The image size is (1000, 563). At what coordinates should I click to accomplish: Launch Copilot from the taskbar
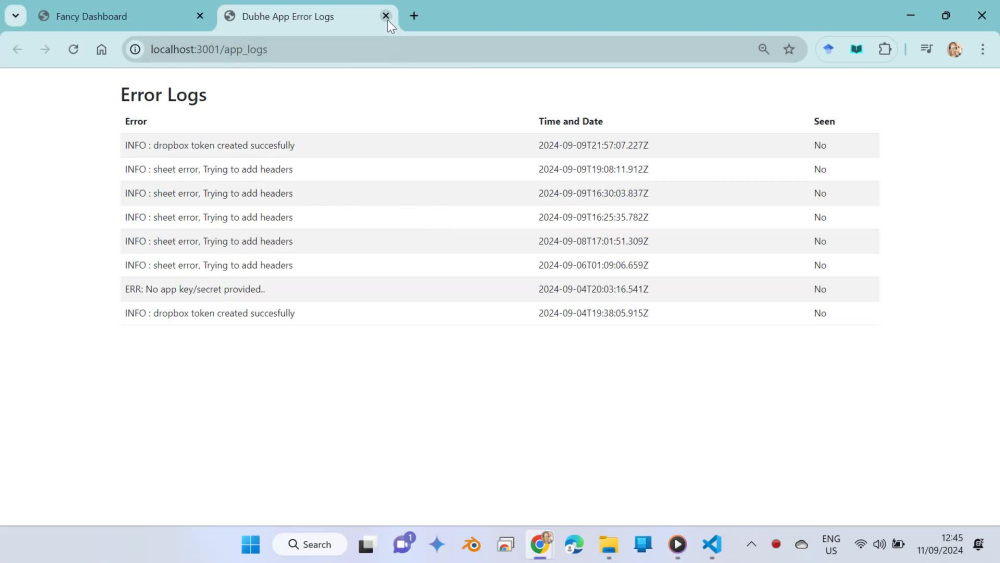point(437,545)
